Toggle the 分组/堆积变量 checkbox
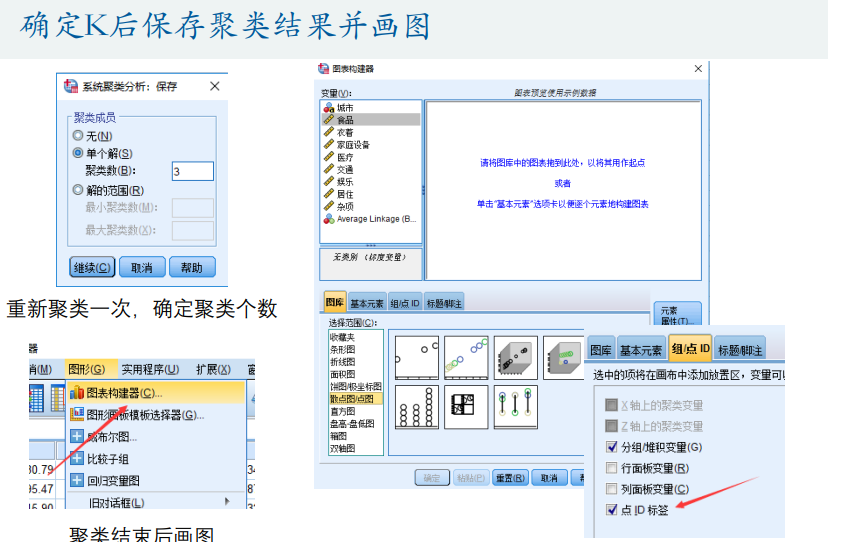The height and width of the screenshot is (542, 846). 612,447
